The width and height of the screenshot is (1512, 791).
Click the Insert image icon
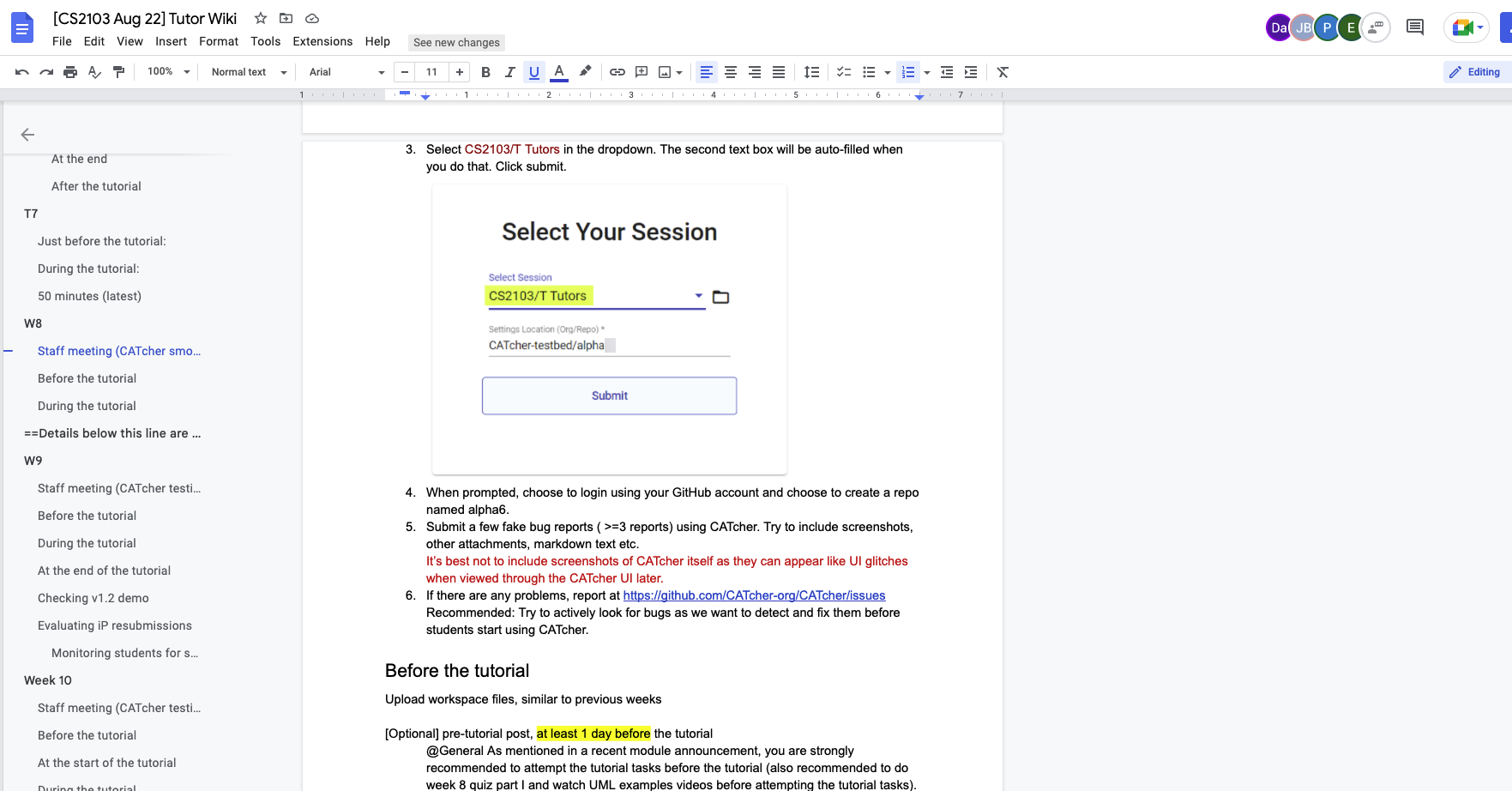[x=665, y=72]
